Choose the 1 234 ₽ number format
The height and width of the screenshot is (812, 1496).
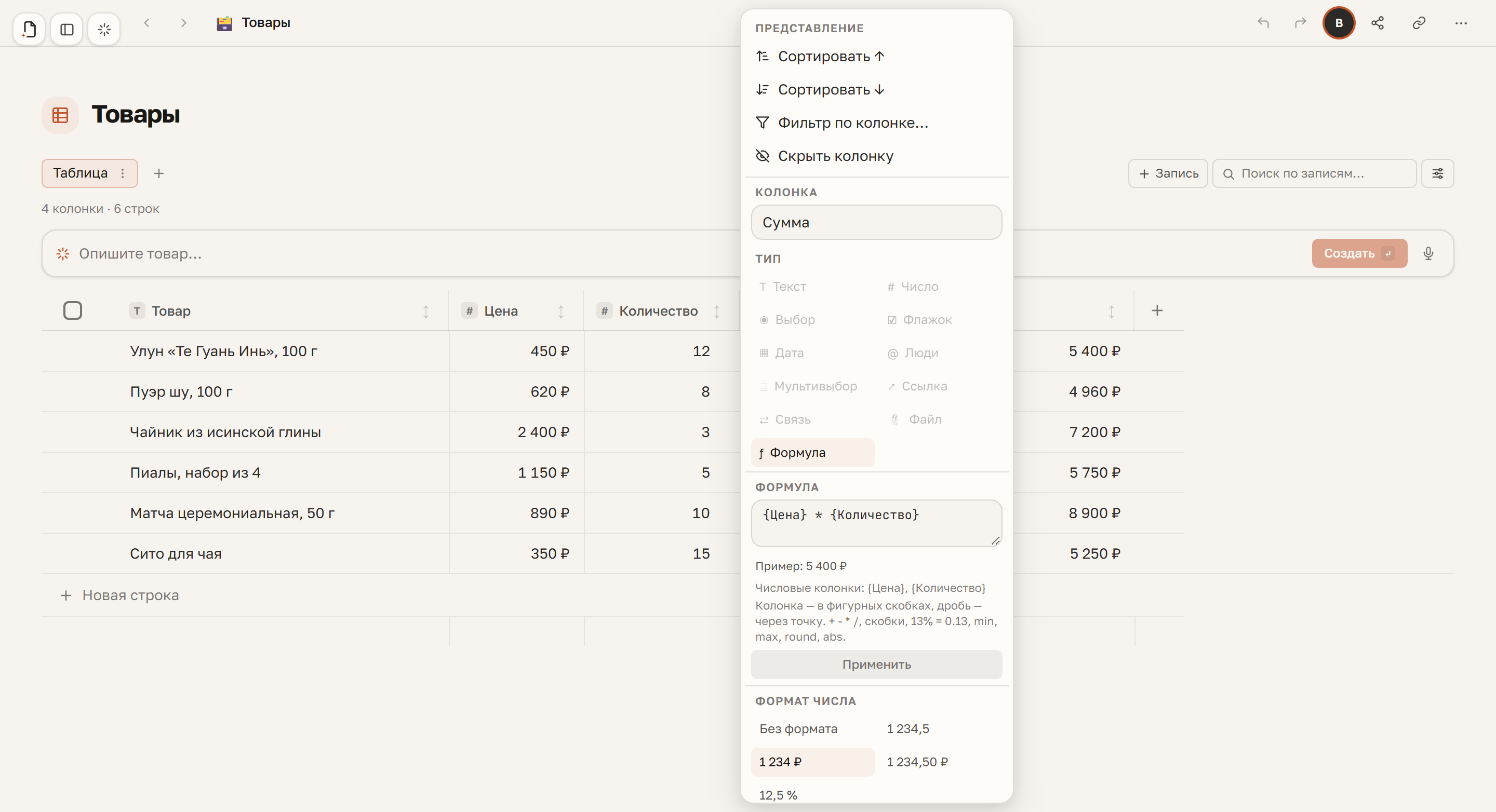click(x=812, y=762)
